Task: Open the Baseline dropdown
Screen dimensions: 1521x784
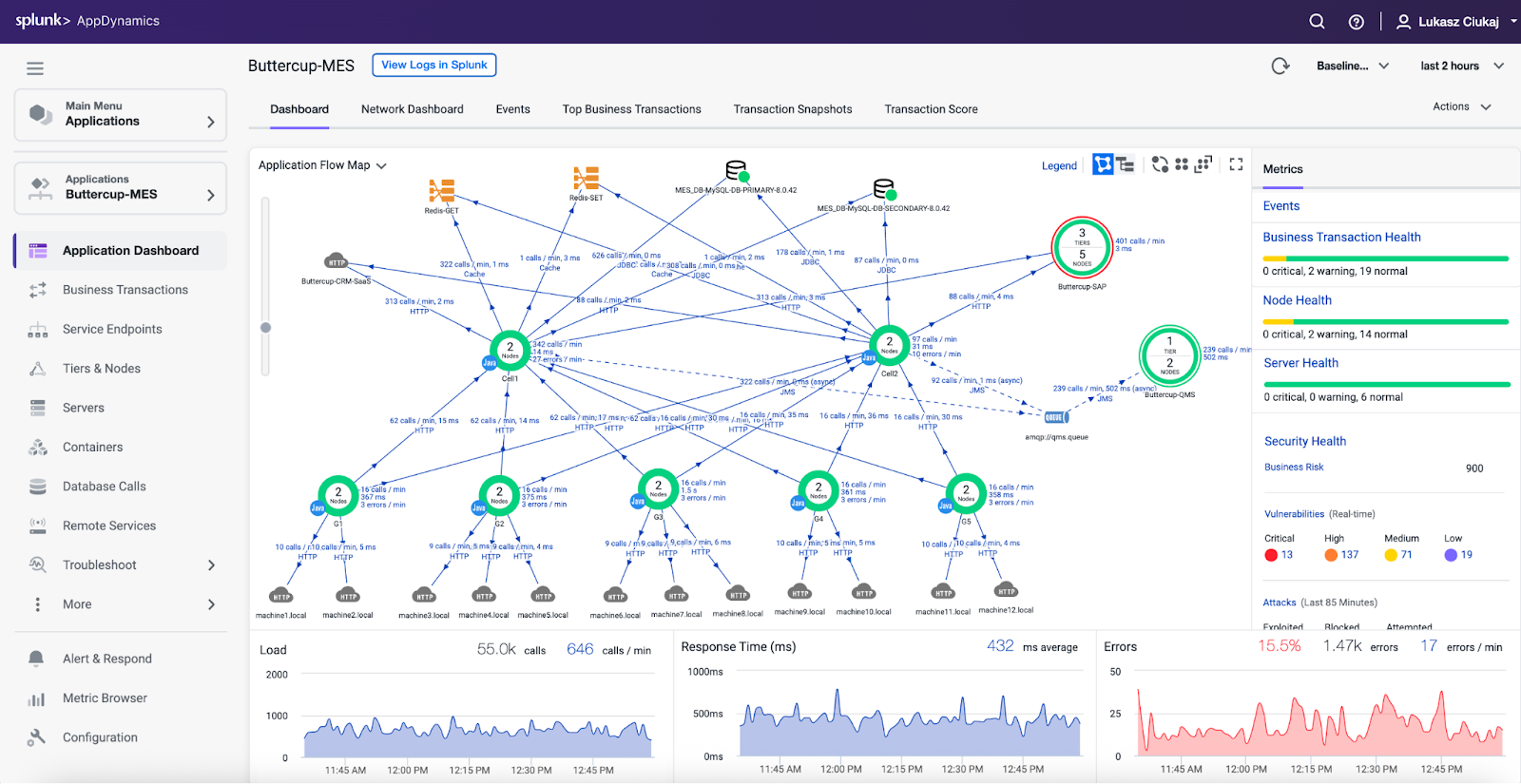Action: point(1353,66)
